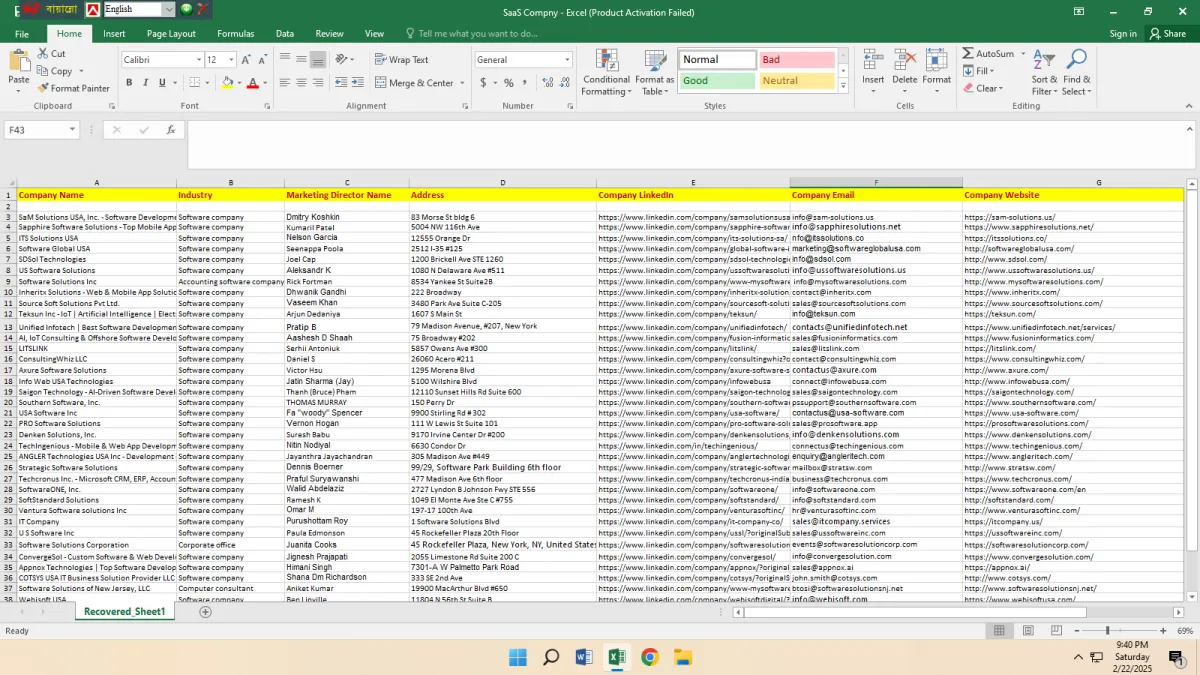Expand the cell styles gallery arrow
The image size is (1200, 675).
pos(843,86)
